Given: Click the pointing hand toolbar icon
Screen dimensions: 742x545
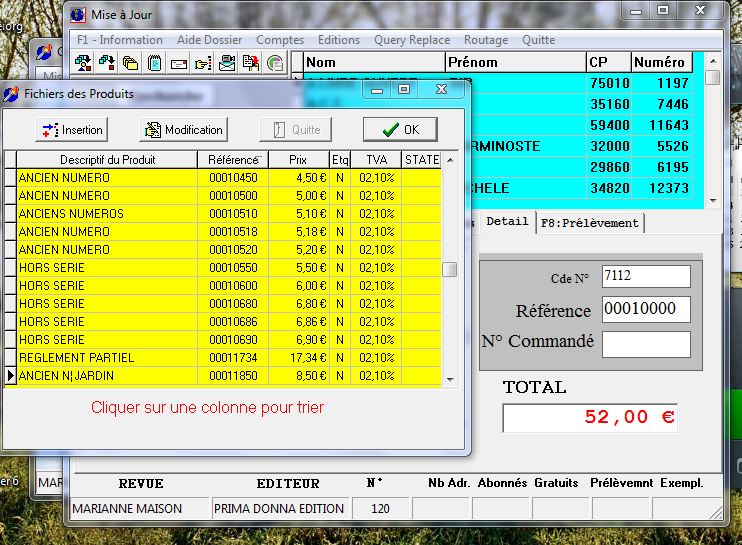Looking at the screenshot, I should (x=203, y=63).
